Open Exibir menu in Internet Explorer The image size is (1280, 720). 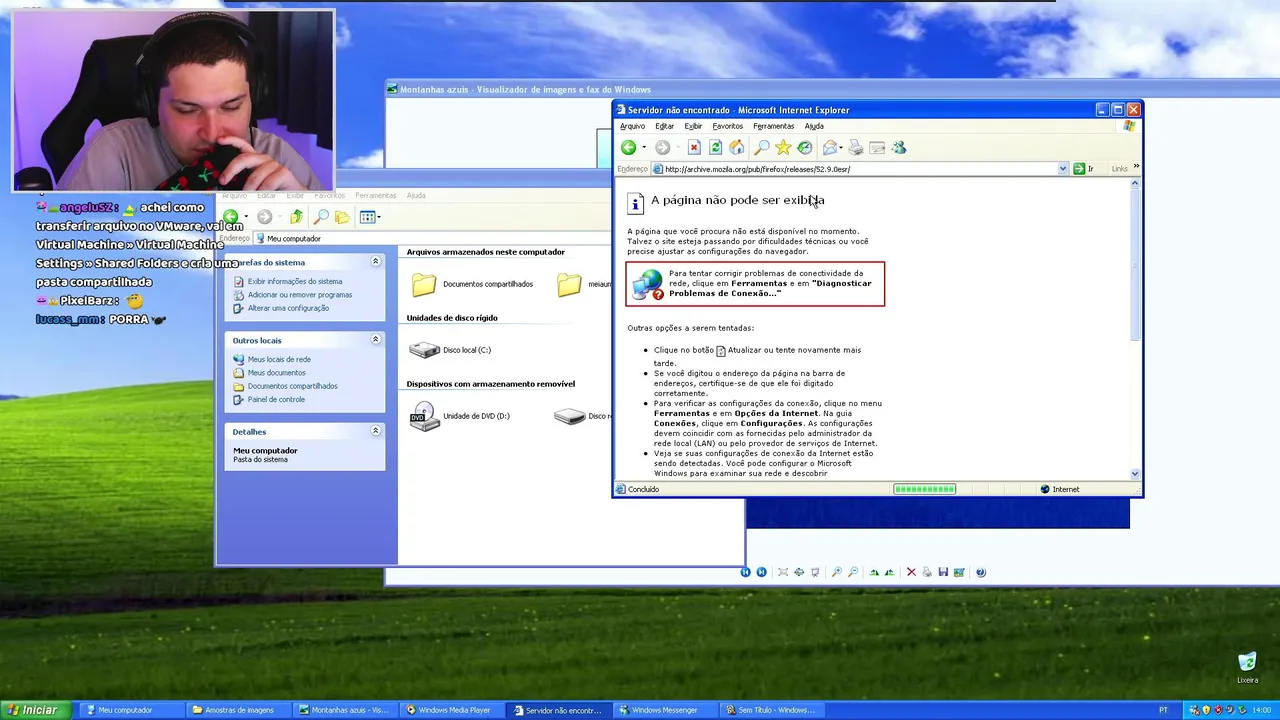coord(693,126)
